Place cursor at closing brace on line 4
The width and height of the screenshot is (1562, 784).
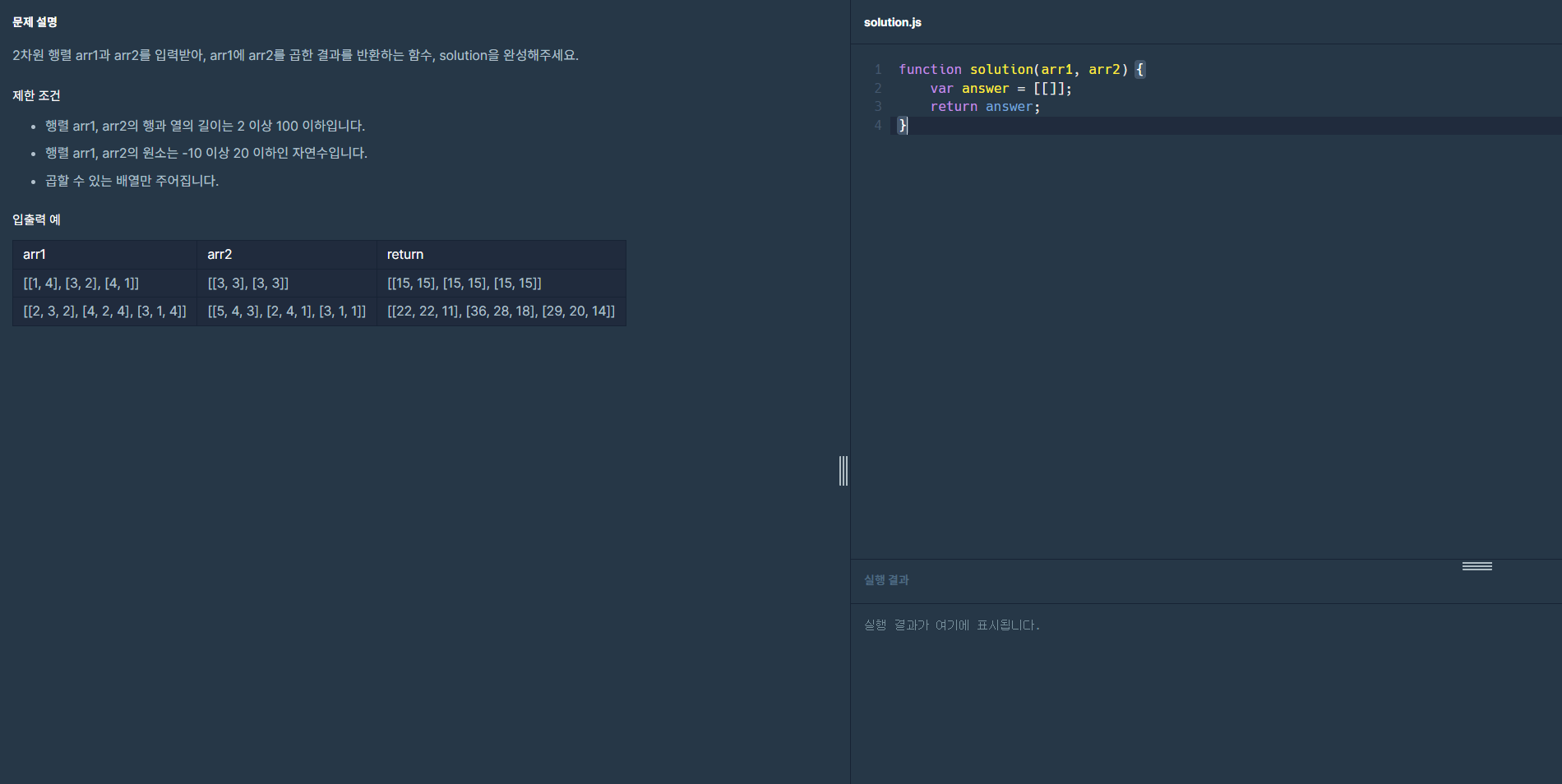click(903, 126)
